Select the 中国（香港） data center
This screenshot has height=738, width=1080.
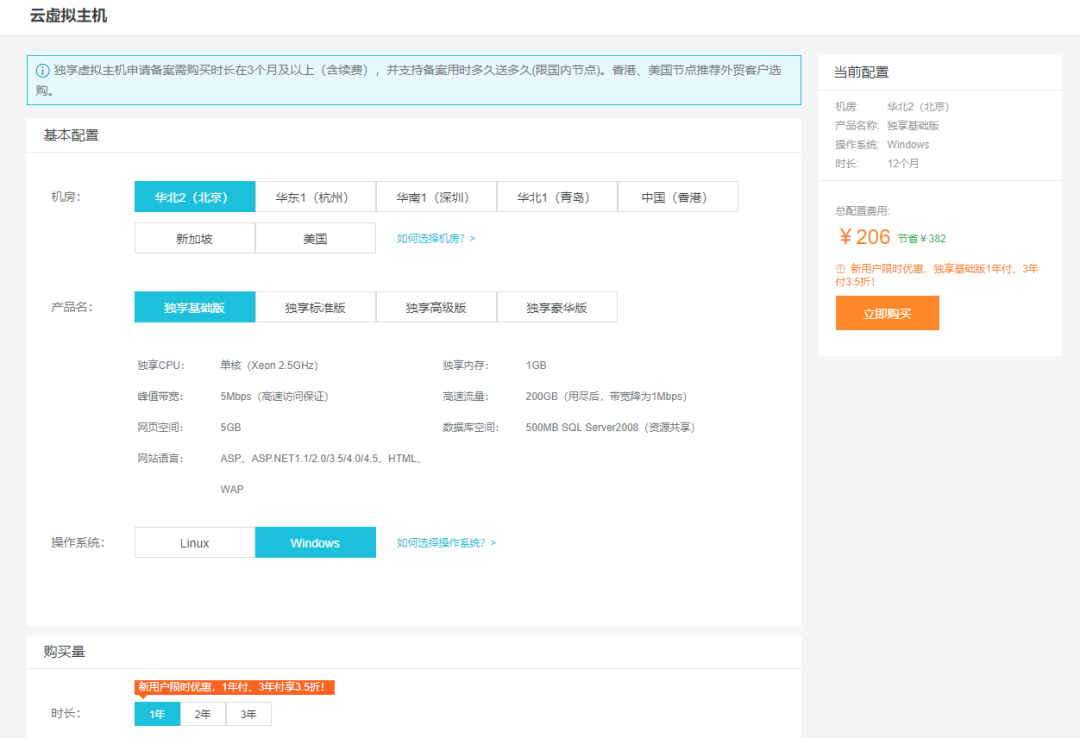click(678, 197)
